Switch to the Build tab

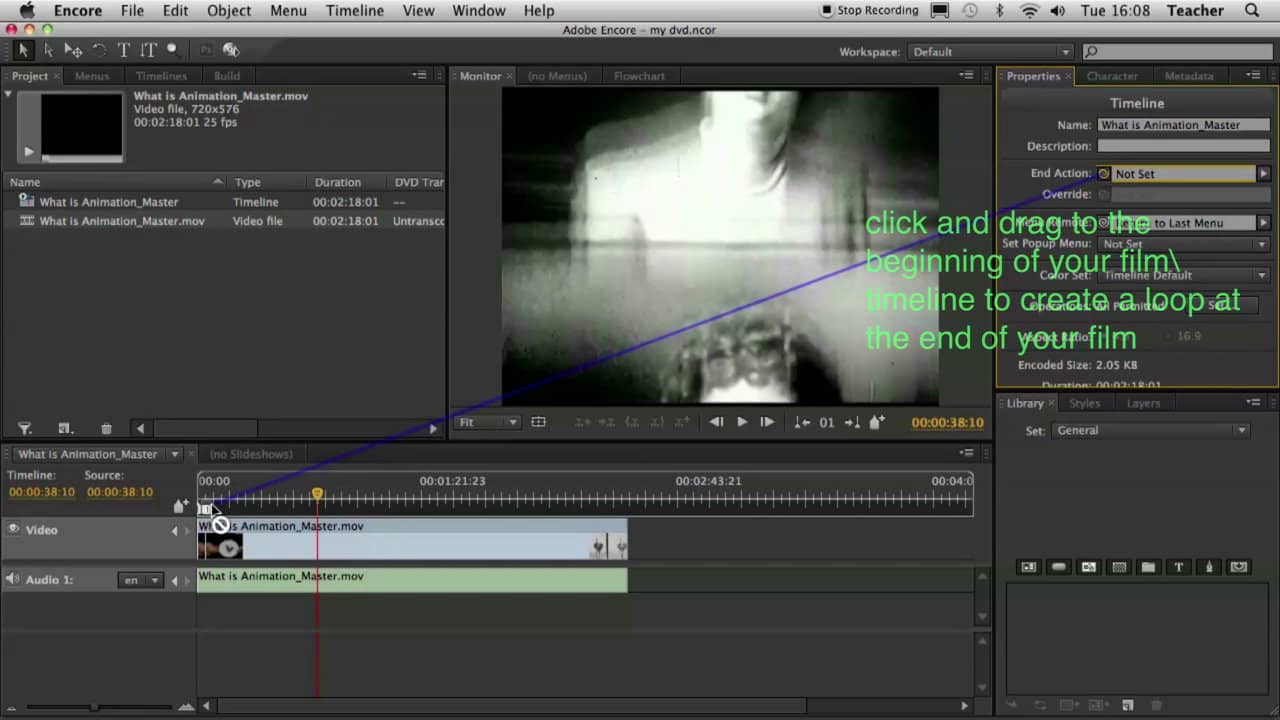pos(227,76)
